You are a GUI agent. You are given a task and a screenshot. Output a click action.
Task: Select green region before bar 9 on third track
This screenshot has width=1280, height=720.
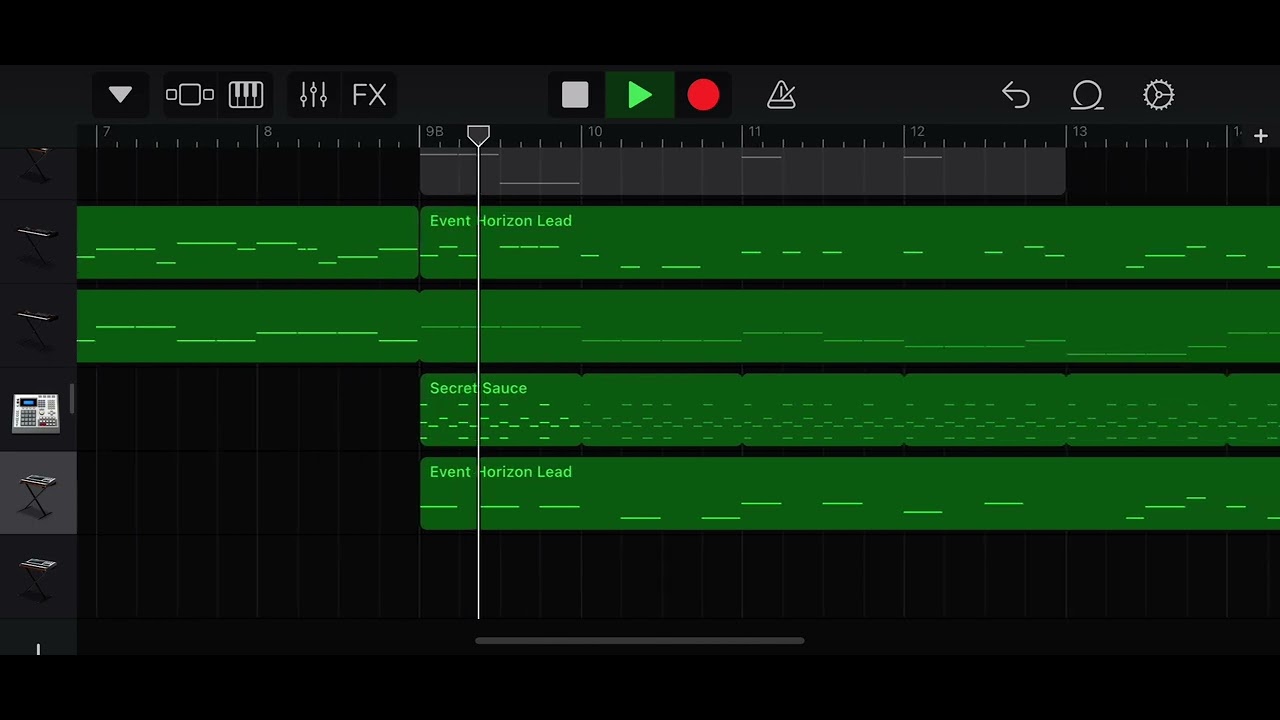click(247, 326)
